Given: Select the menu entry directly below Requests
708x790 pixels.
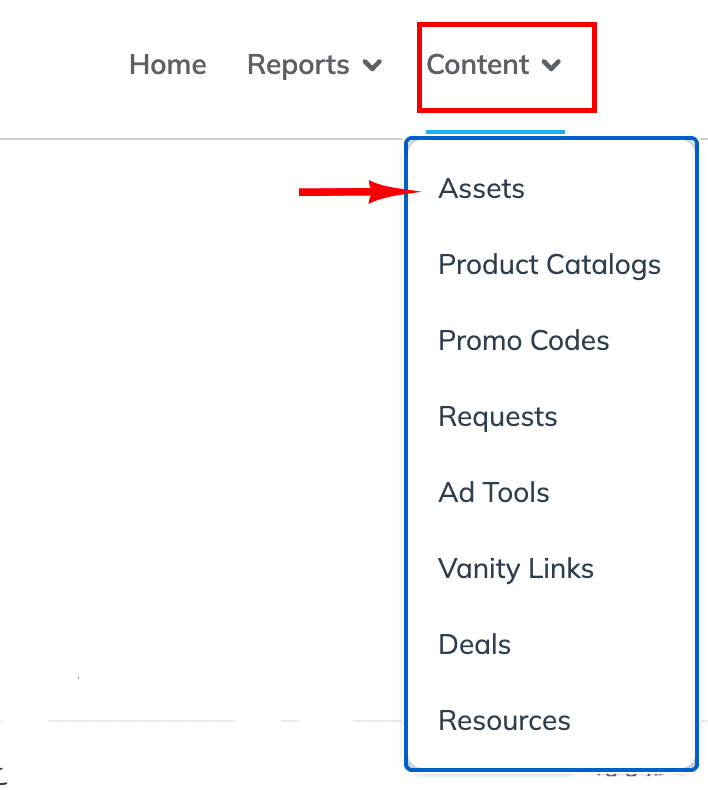Looking at the screenshot, I should point(493,493).
